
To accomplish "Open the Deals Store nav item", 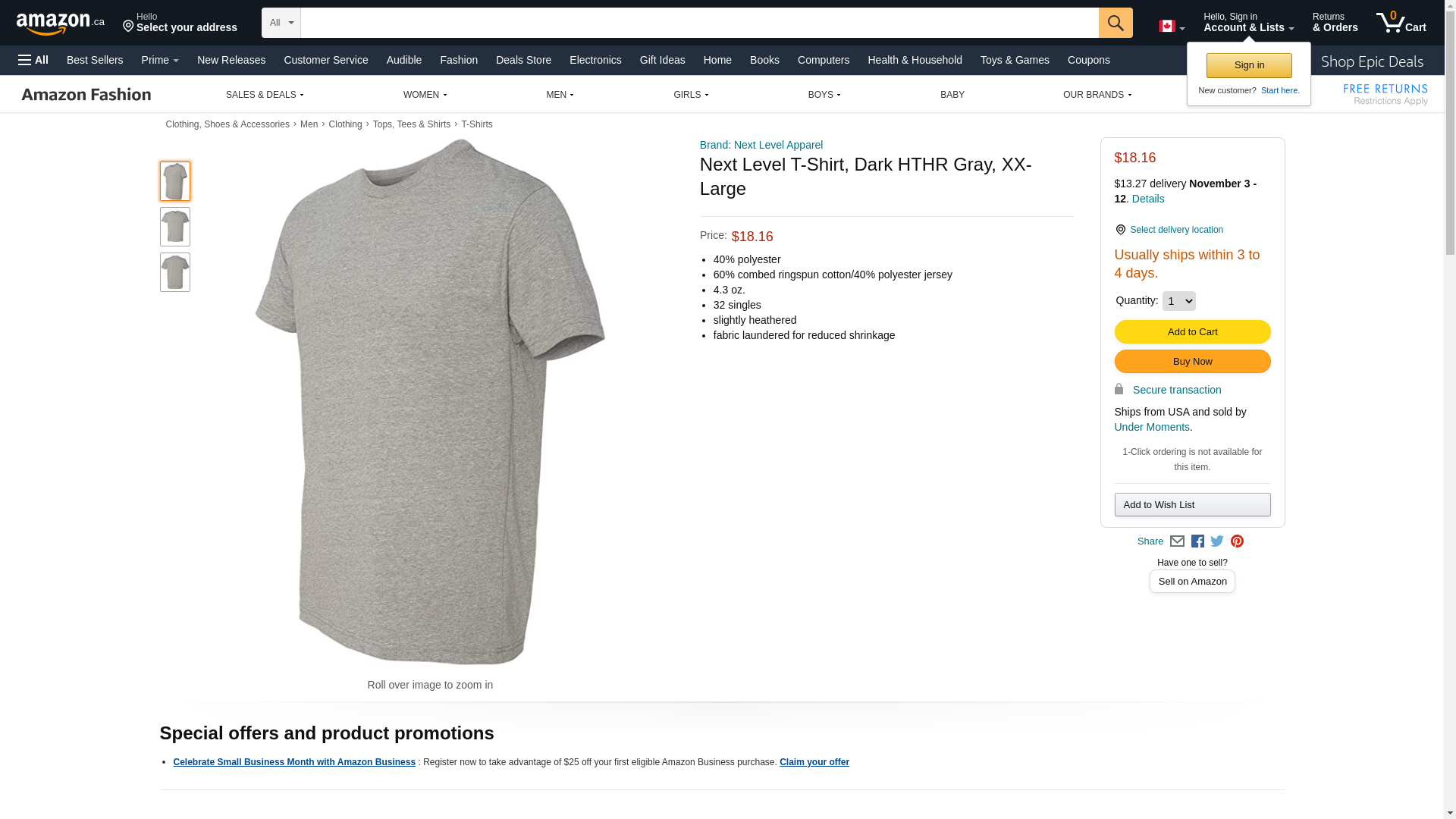I will [523, 60].
